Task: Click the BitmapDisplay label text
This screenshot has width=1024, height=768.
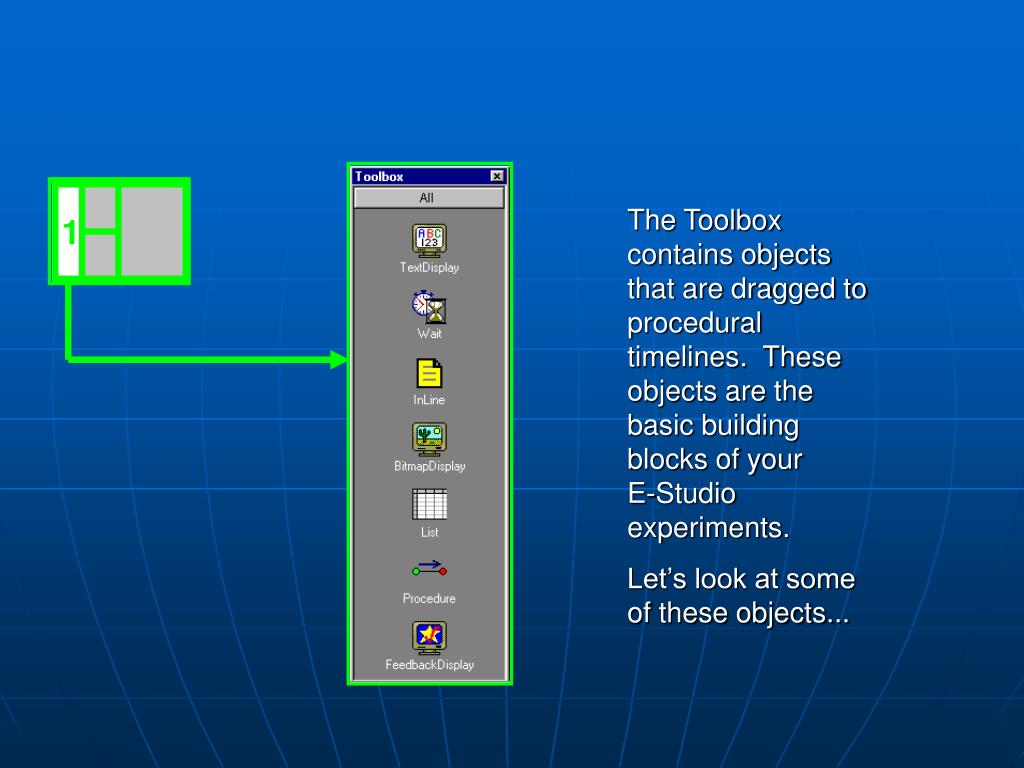Action: 429,466
